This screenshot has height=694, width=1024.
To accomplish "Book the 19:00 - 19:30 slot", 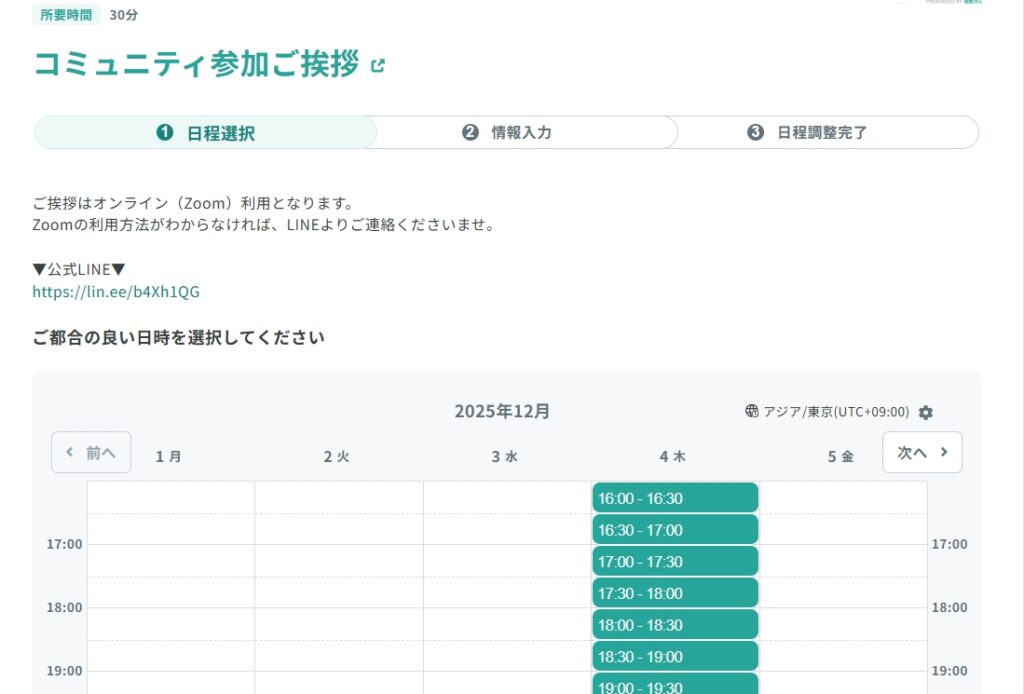I will 675,685.
